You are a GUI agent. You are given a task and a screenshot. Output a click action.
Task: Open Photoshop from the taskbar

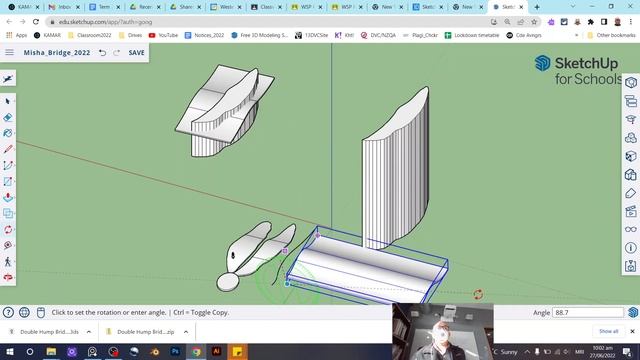pos(175,351)
